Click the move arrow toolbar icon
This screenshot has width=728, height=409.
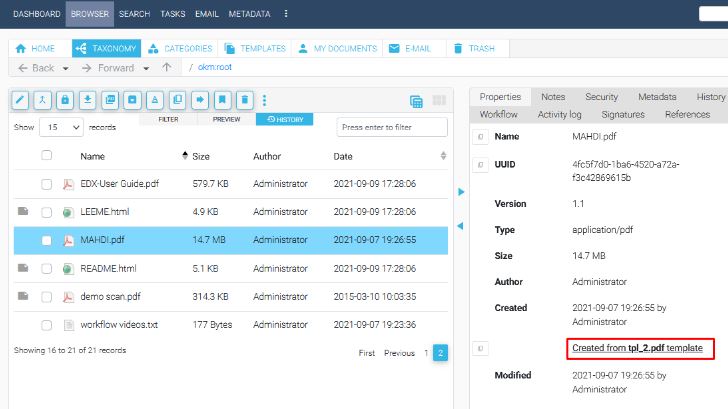(200, 100)
